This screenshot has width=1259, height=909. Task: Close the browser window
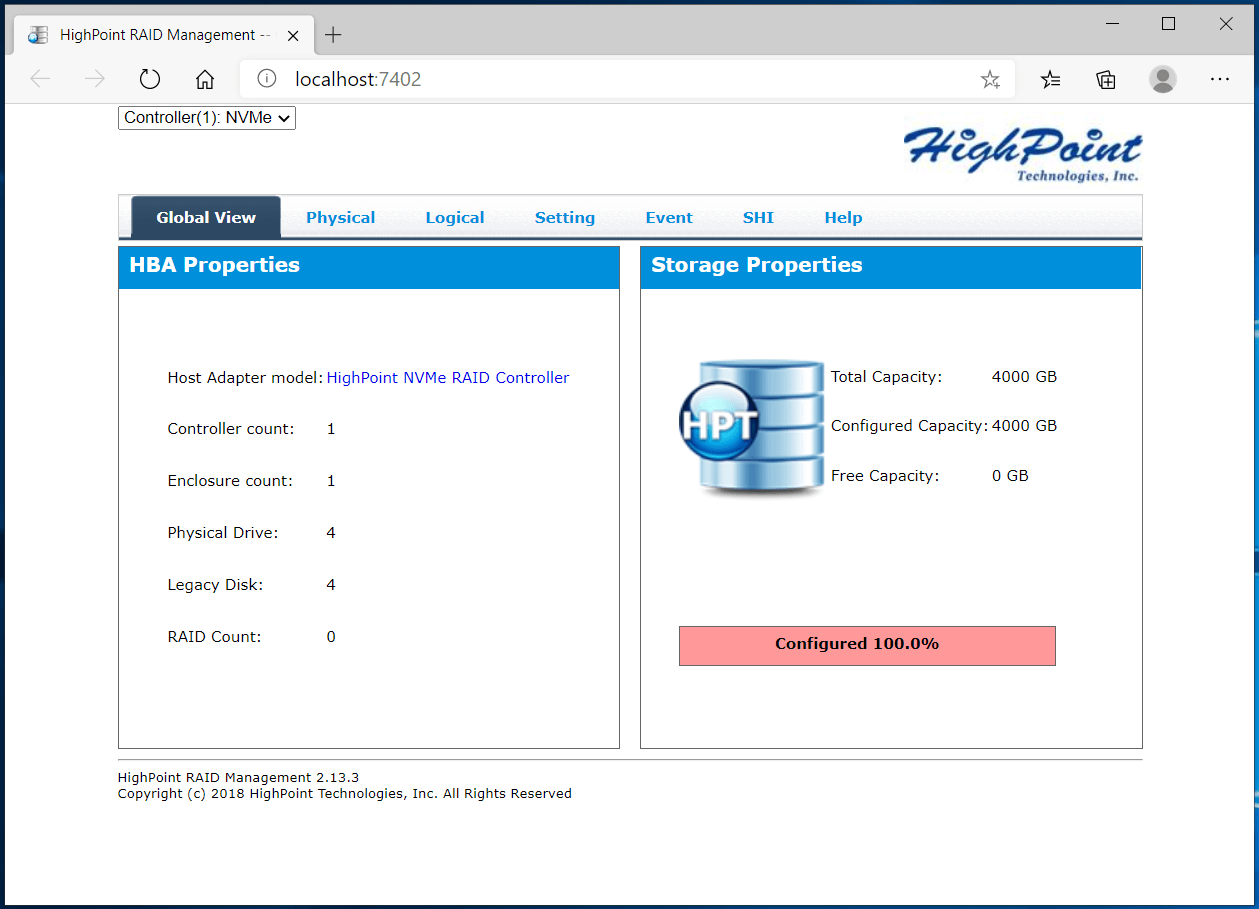coord(1226,24)
